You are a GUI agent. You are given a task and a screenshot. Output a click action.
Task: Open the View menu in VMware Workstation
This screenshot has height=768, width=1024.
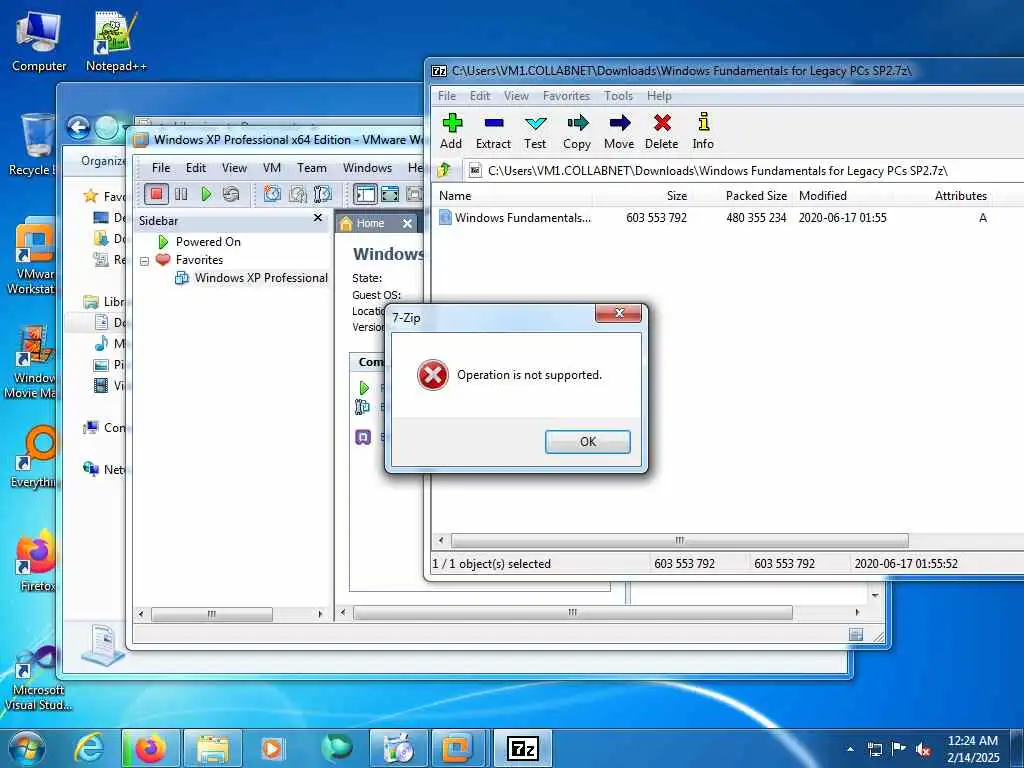(234, 168)
